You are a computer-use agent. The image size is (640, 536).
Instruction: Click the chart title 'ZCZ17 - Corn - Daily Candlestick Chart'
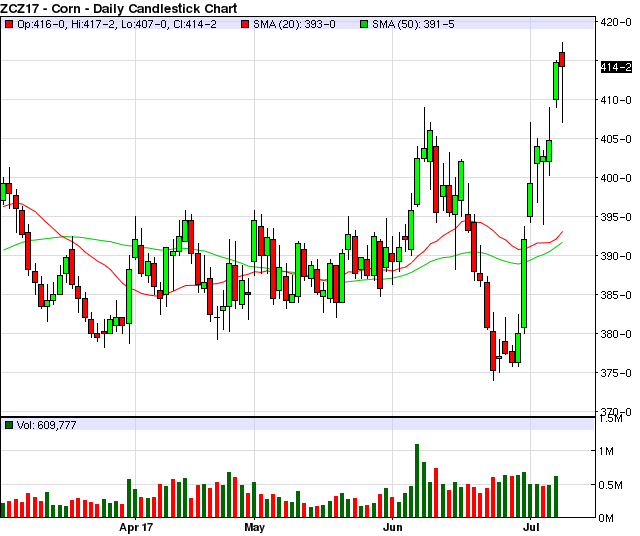click(x=119, y=8)
